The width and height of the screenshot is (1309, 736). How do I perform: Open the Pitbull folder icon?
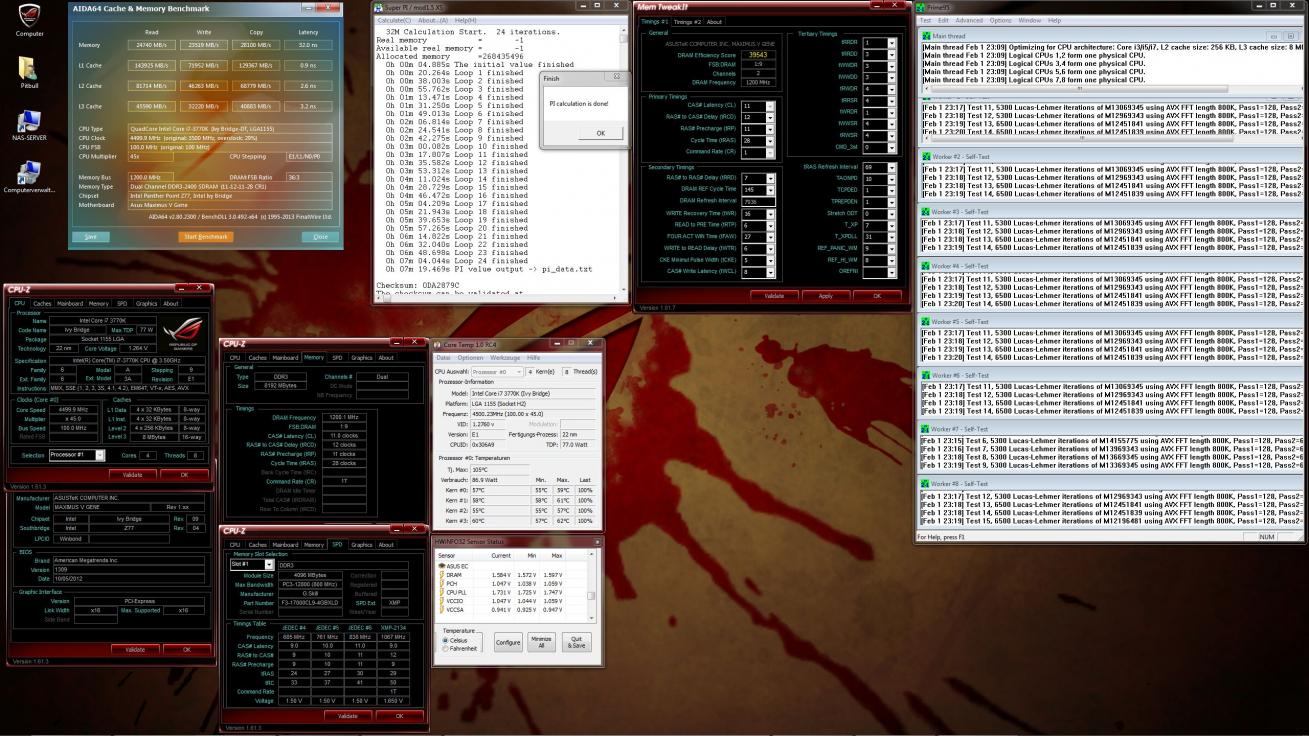point(30,71)
